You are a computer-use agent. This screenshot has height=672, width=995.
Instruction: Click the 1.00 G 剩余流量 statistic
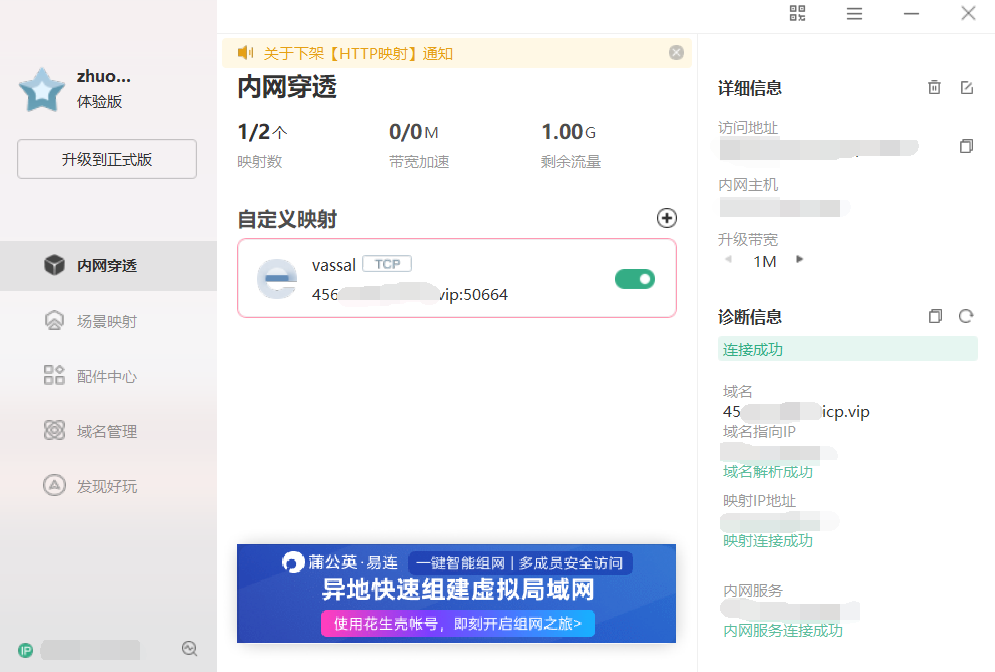coord(570,145)
